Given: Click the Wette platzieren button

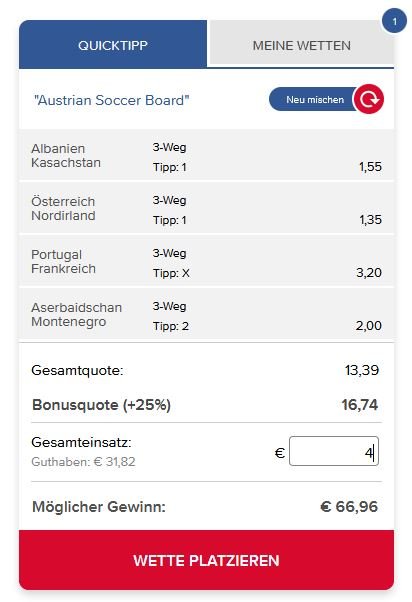Looking at the screenshot, I should click(x=207, y=560).
